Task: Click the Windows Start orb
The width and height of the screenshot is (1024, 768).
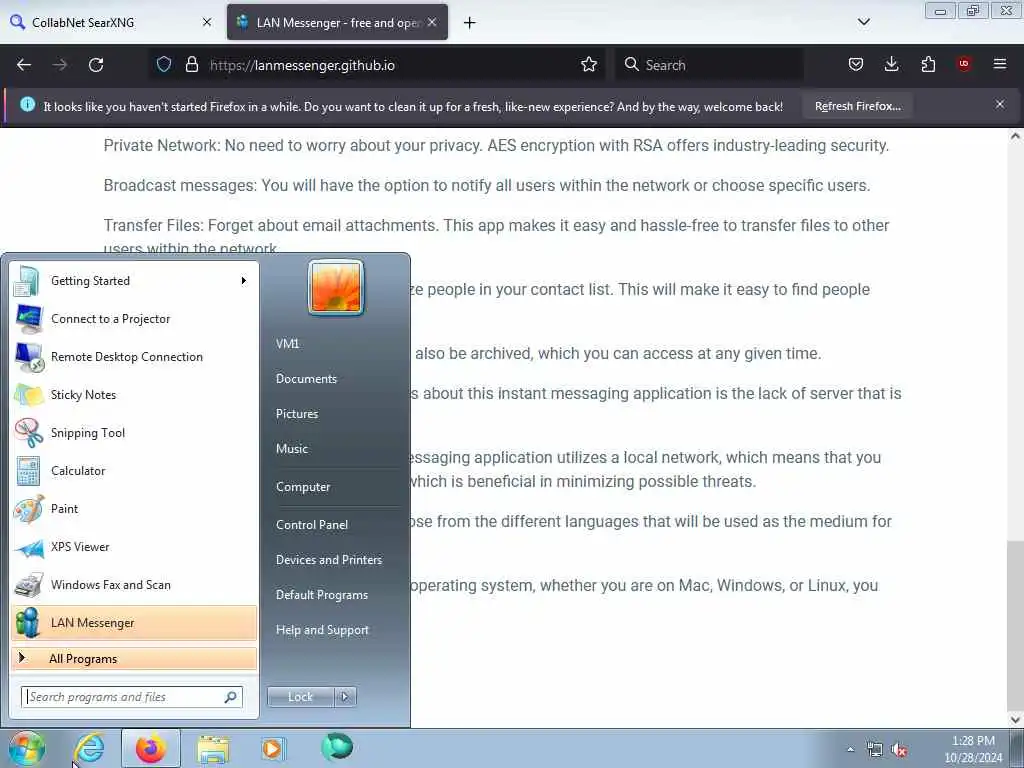Action: point(27,748)
